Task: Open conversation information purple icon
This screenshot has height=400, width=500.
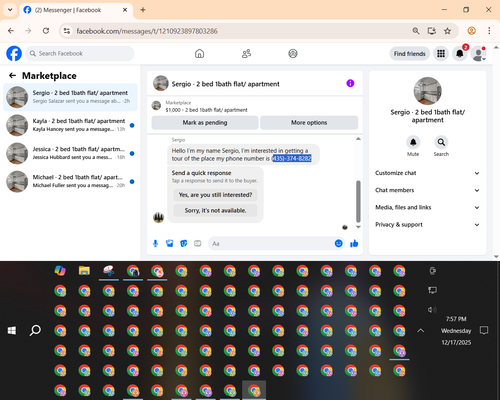Action: (350, 83)
